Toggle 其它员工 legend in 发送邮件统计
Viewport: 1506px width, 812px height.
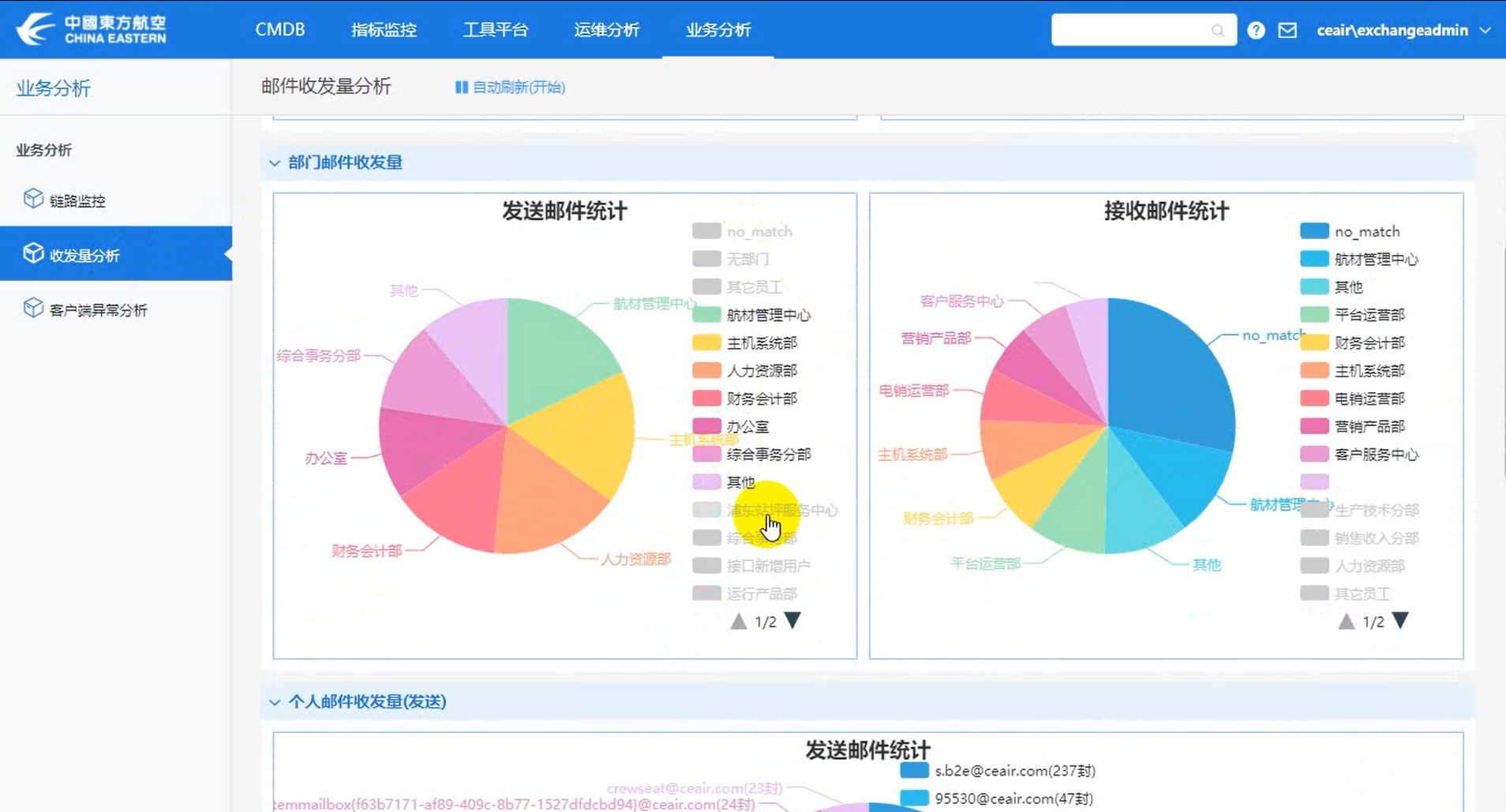point(737,286)
